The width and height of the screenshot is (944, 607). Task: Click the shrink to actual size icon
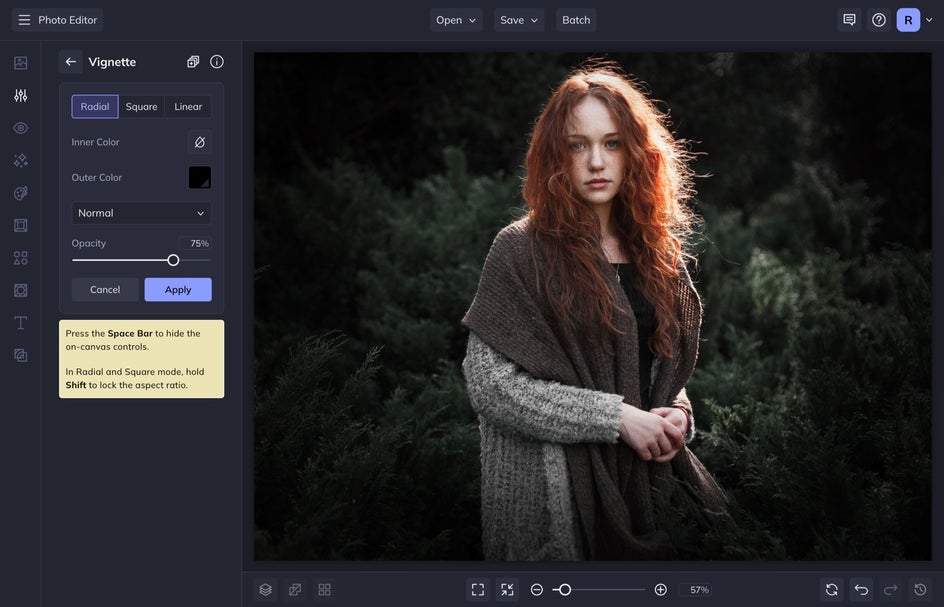507,590
